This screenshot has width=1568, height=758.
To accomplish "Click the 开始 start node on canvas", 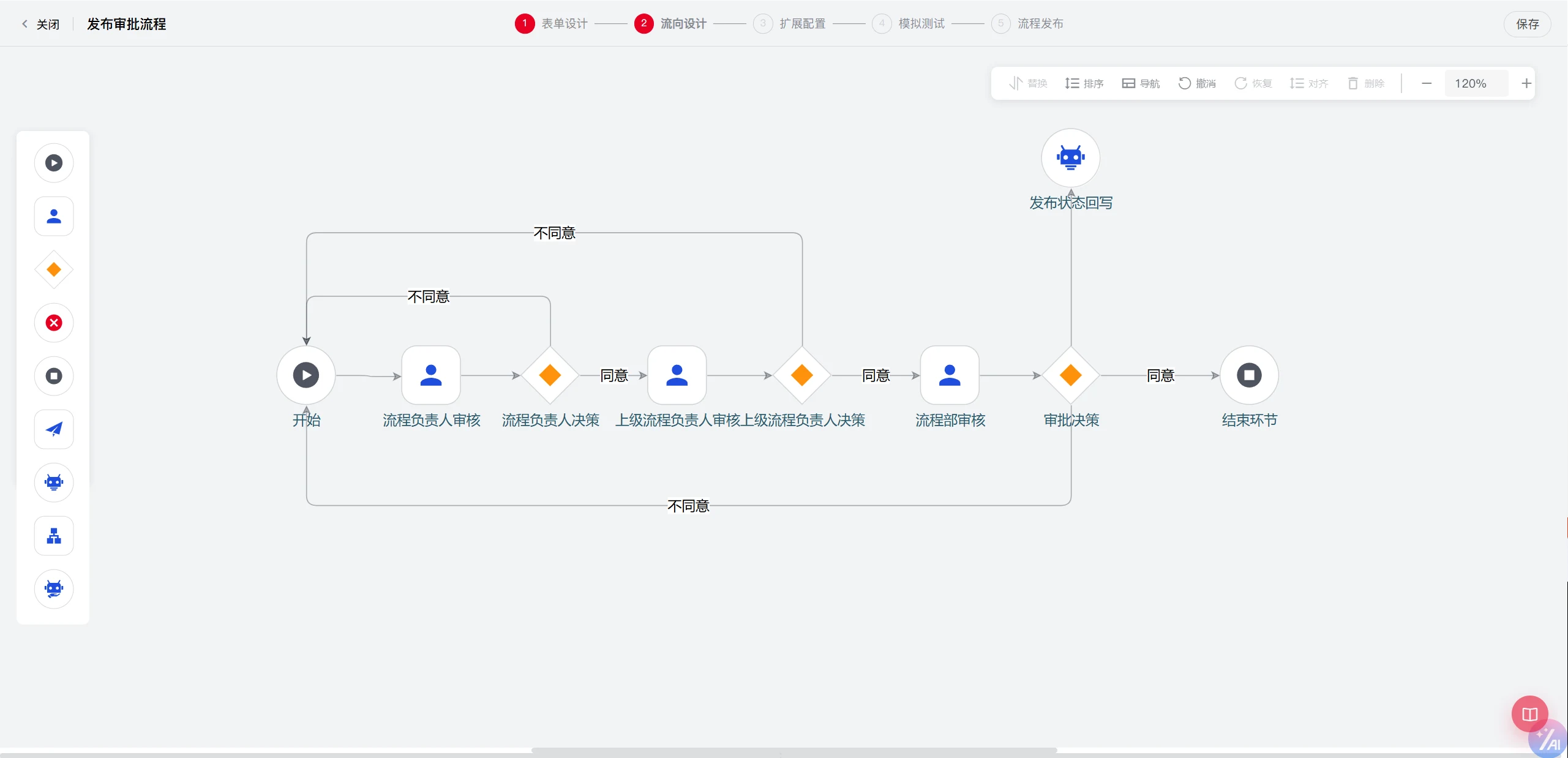I will tap(306, 375).
